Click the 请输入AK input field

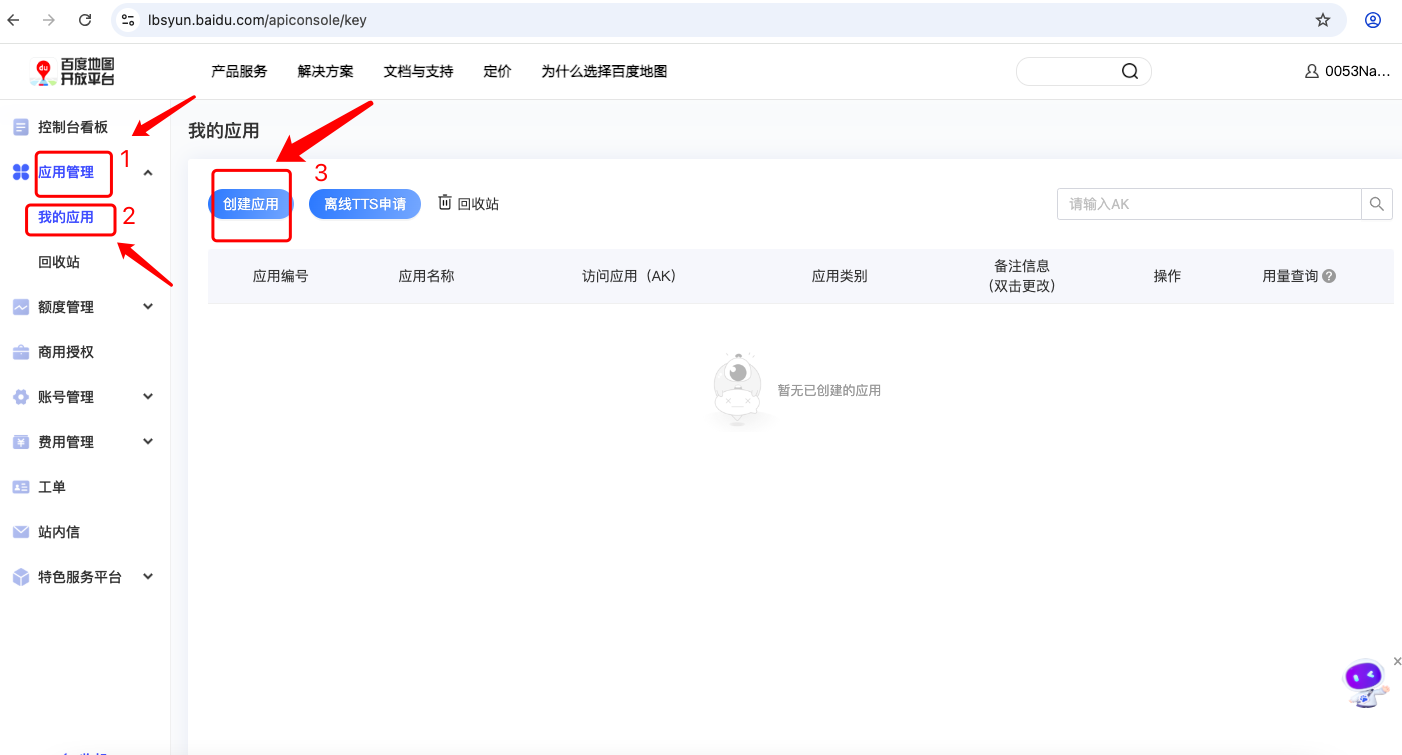1209,204
